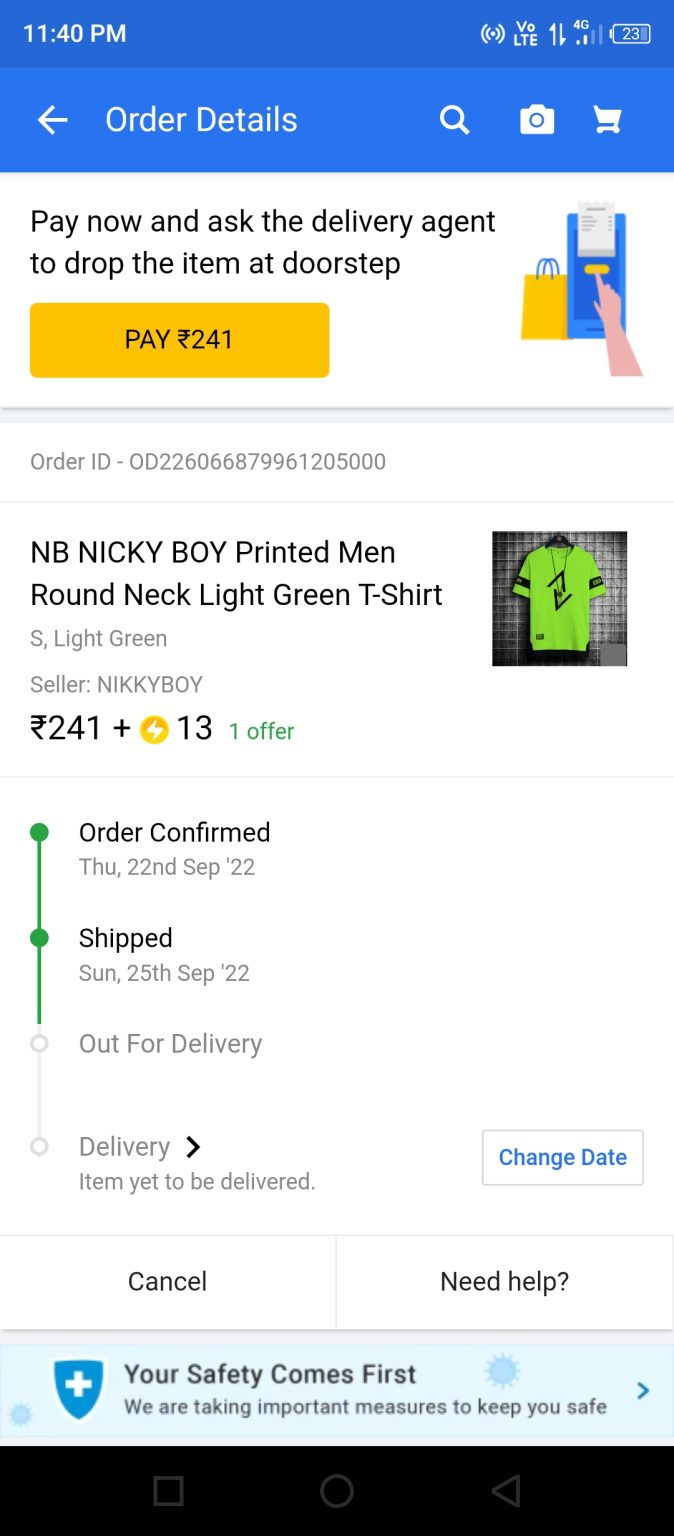Tap the Shipped timeline marker

tap(39, 938)
